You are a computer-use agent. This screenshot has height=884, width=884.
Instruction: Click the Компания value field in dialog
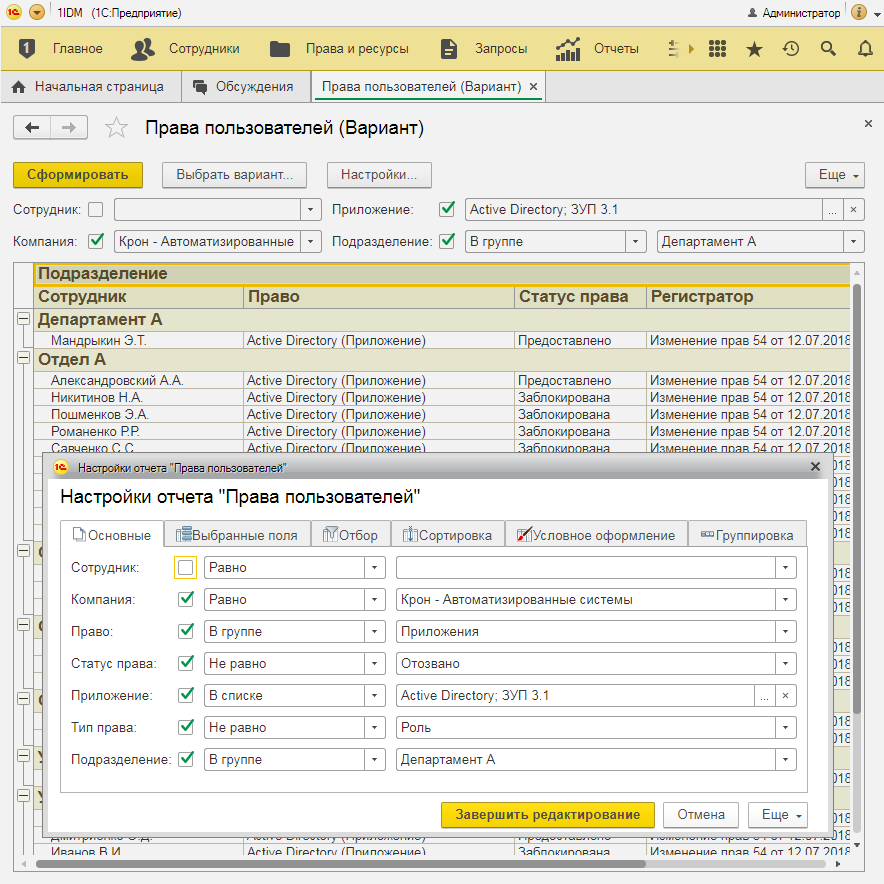pos(585,600)
